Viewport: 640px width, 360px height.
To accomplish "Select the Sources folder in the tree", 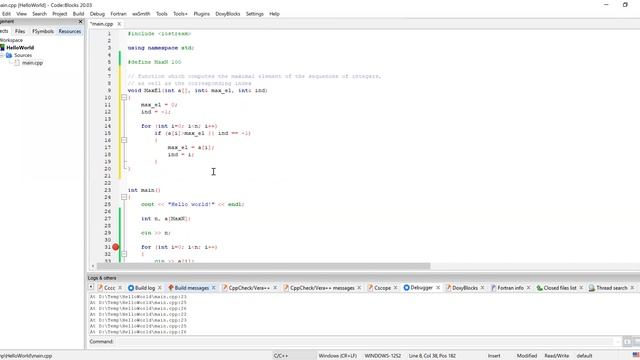I will [23, 55].
